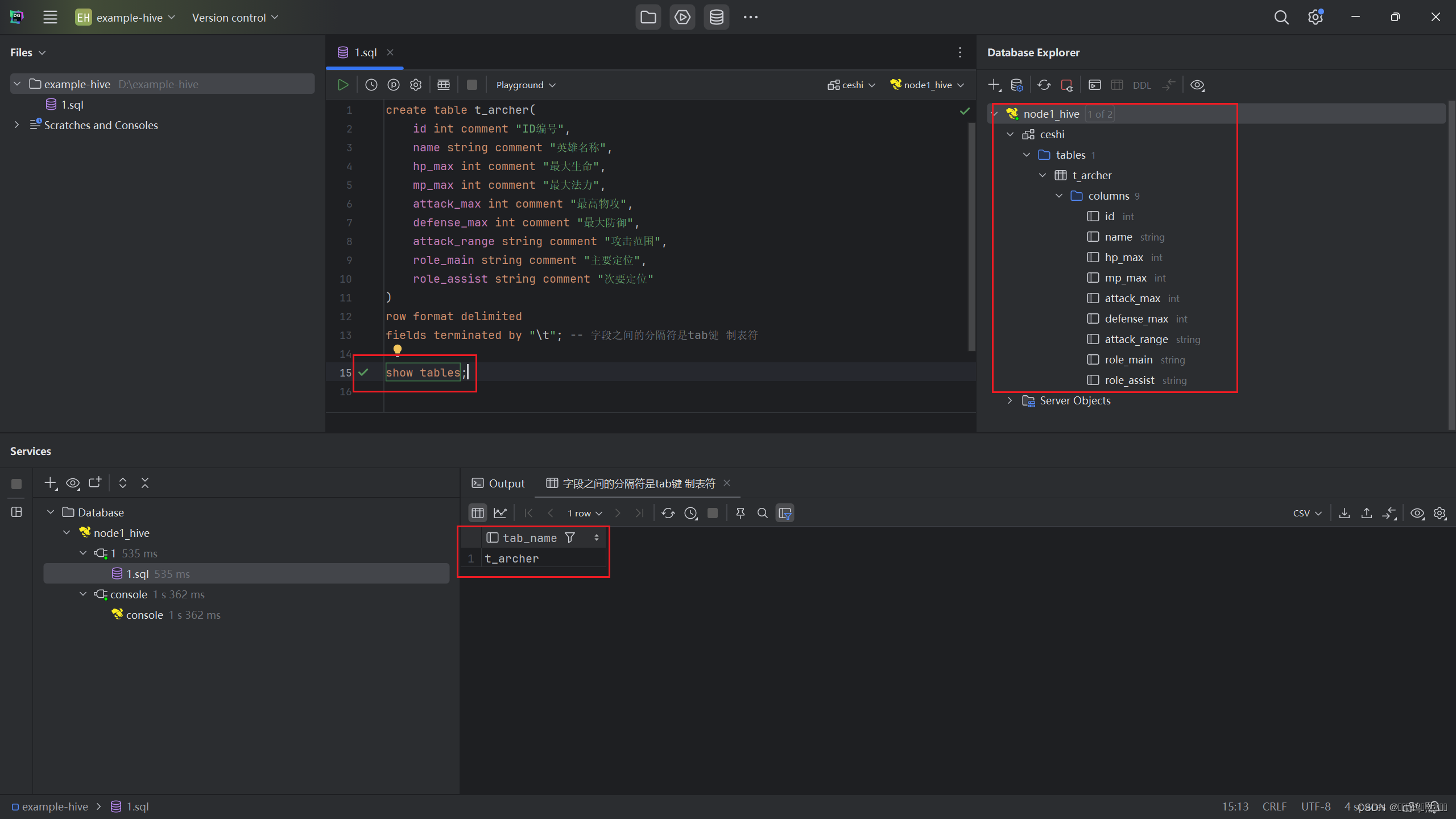Open database tool window from top toolbar
The width and height of the screenshot is (1456, 819).
pyautogui.click(x=716, y=17)
